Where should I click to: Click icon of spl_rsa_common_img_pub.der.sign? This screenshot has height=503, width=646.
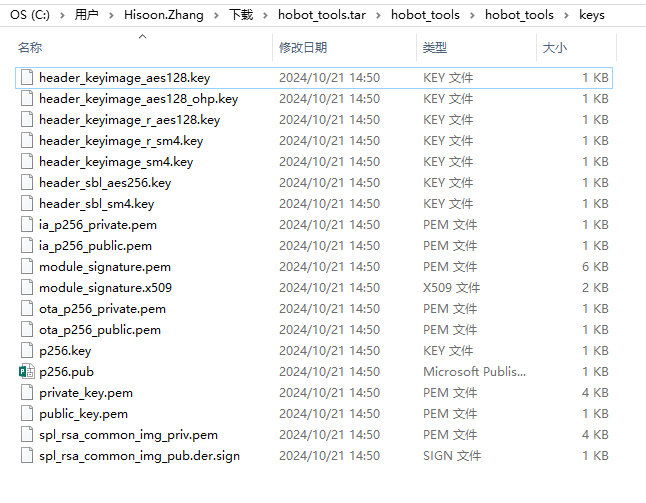[27, 456]
